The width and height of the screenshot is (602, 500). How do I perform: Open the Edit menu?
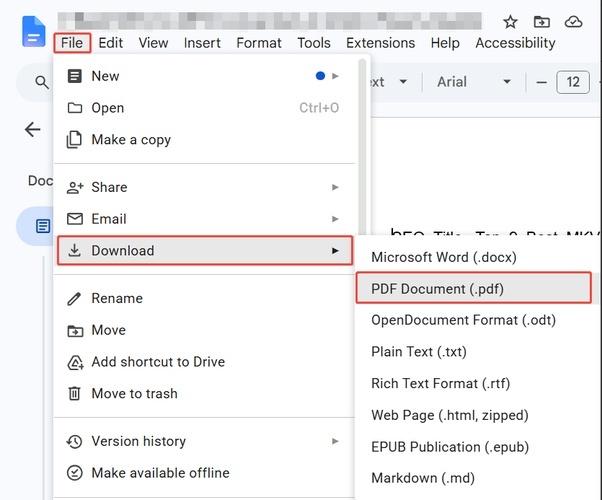tap(111, 43)
